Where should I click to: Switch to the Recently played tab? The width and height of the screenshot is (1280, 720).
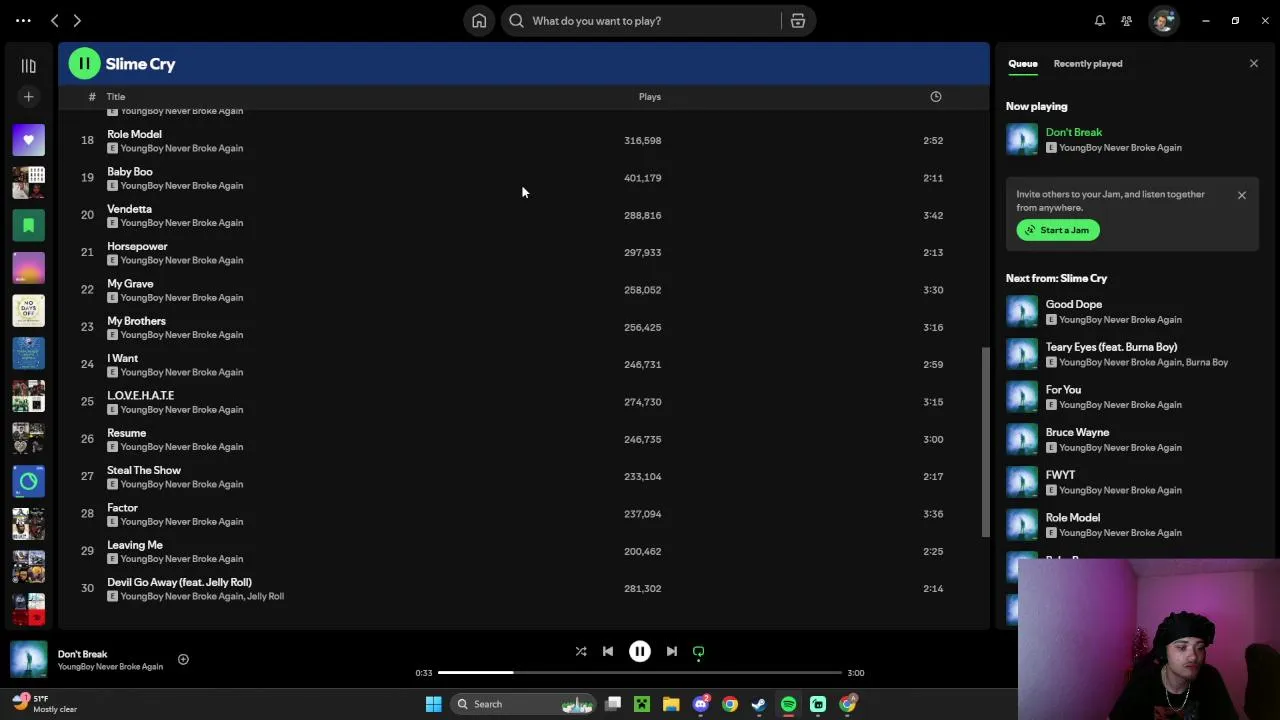pos(1088,64)
